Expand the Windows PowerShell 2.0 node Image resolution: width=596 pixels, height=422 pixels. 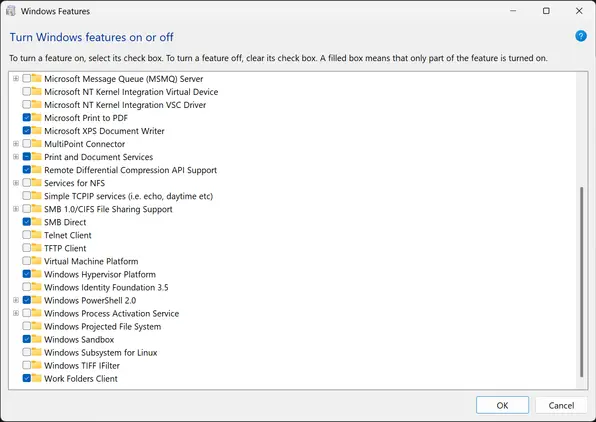click(16, 300)
